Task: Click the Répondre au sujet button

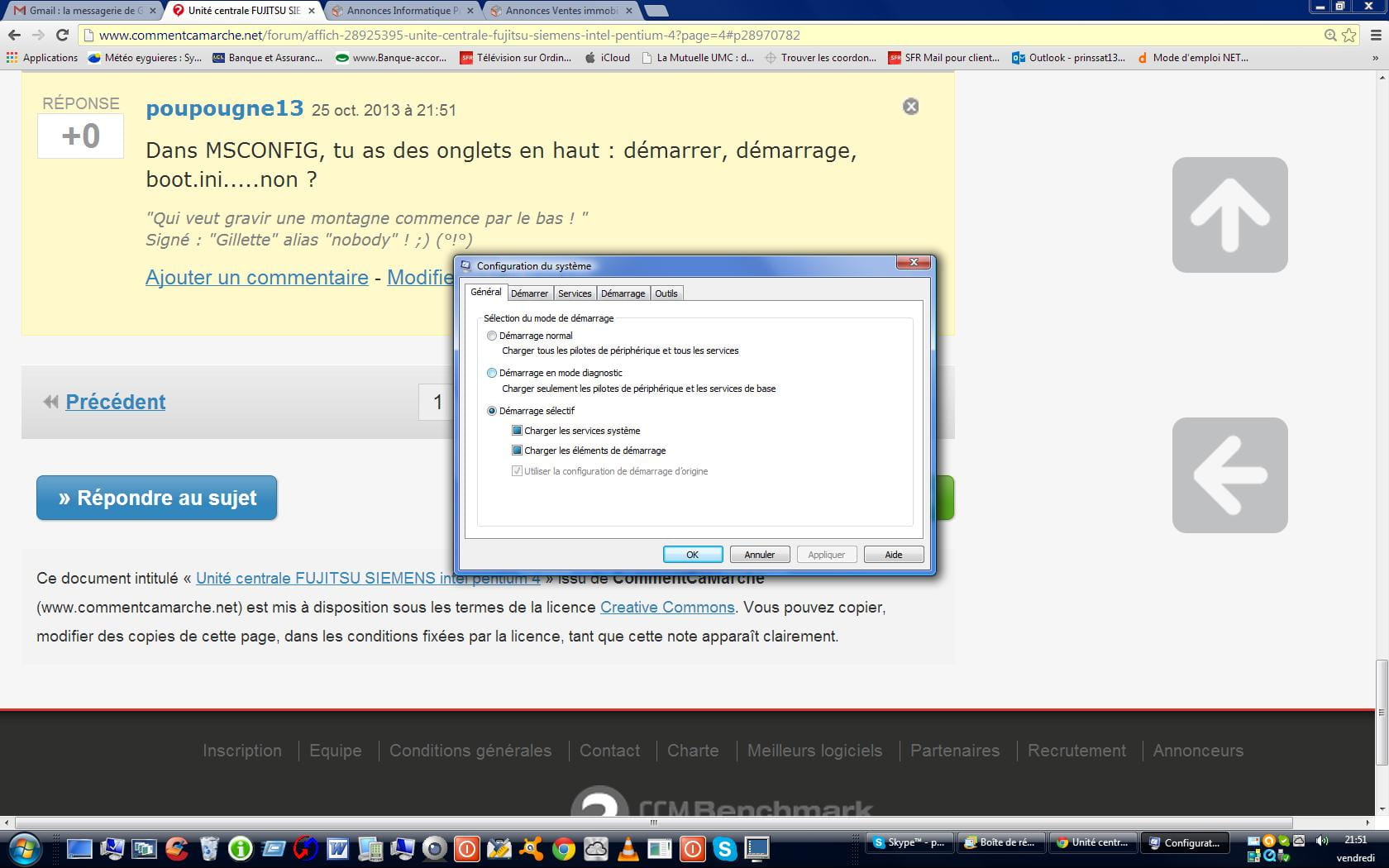Action: pyautogui.click(x=156, y=498)
